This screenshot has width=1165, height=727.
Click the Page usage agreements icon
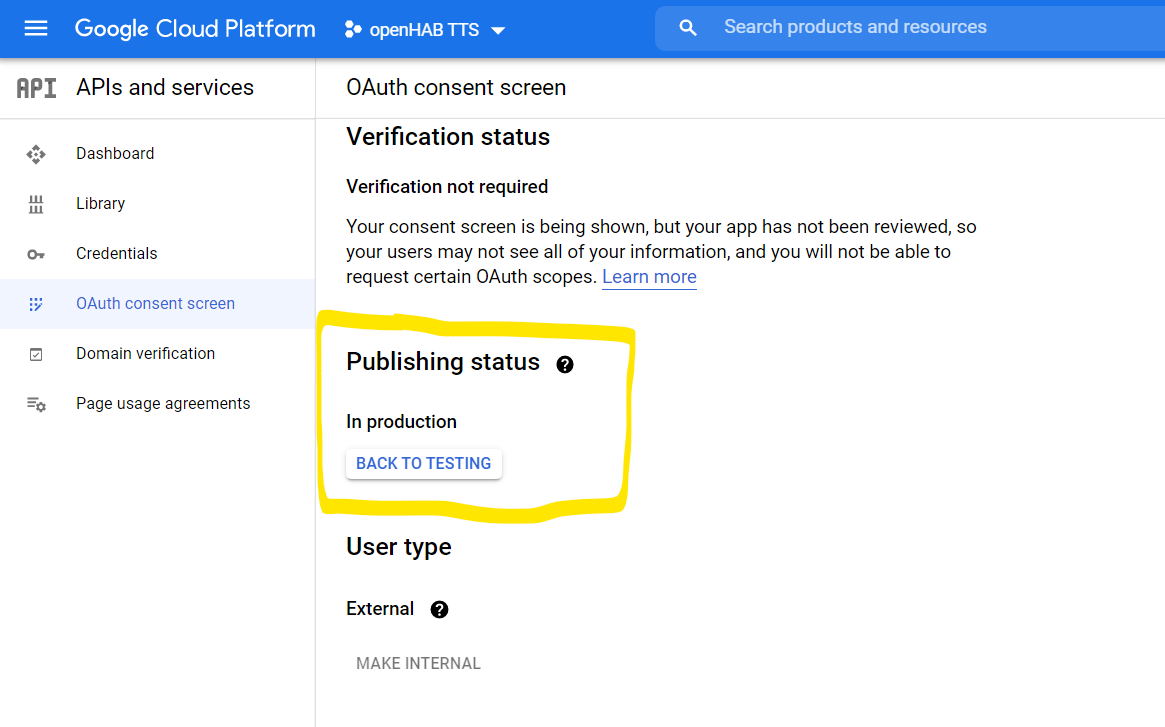pos(36,404)
